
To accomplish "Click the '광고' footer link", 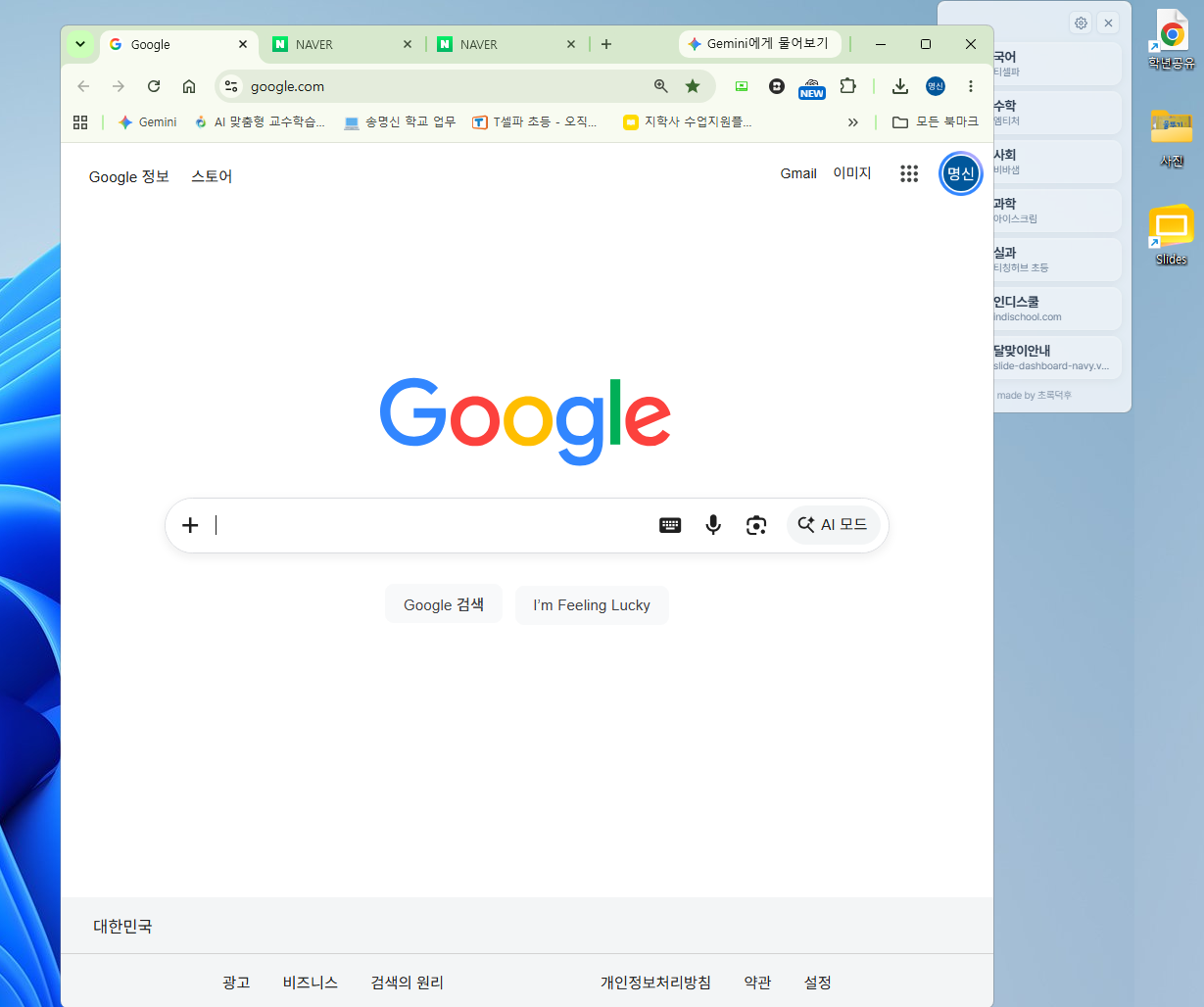I will point(236,982).
